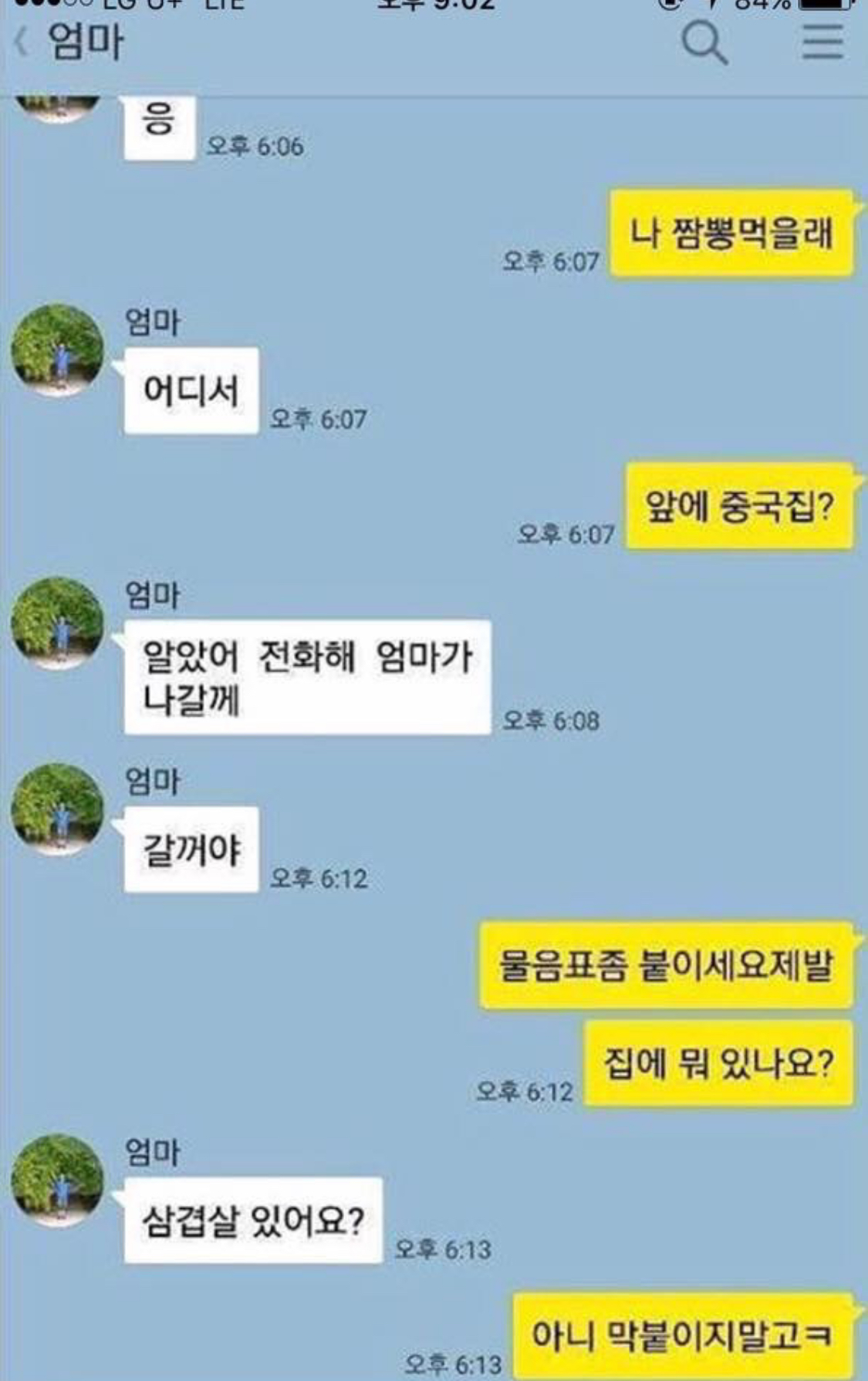Open the chat search magnifier icon
This screenshot has width=868, height=1381.
pos(704,42)
